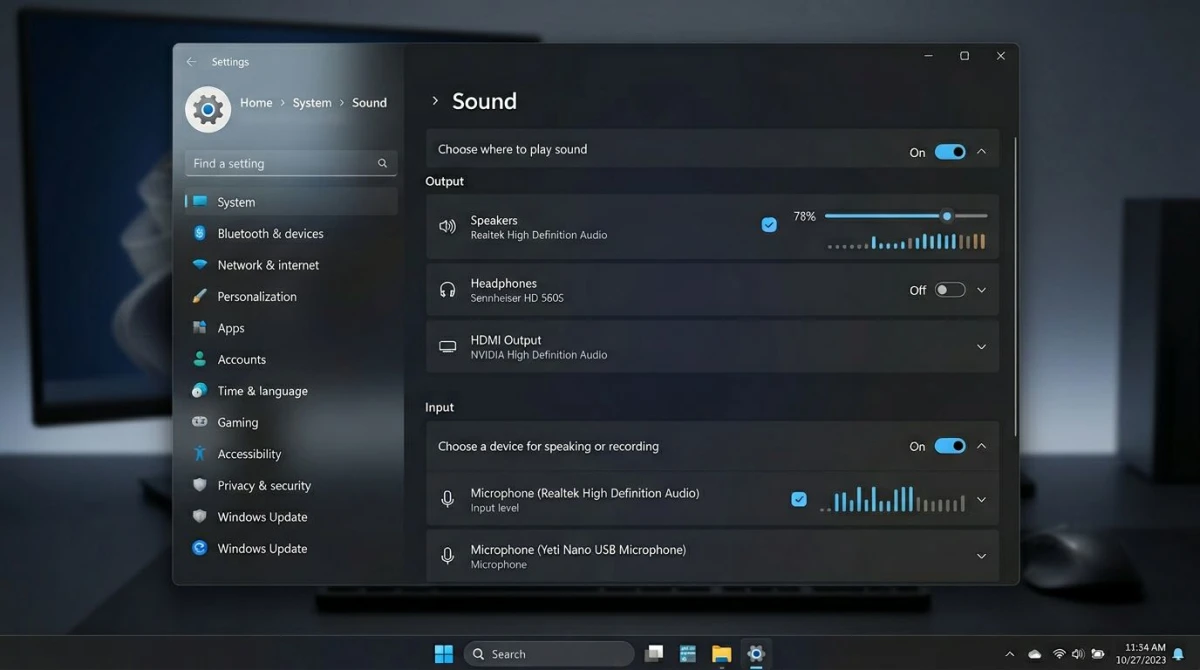
Task: Open File Explorer from the taskbar
Action: (722, 654)
